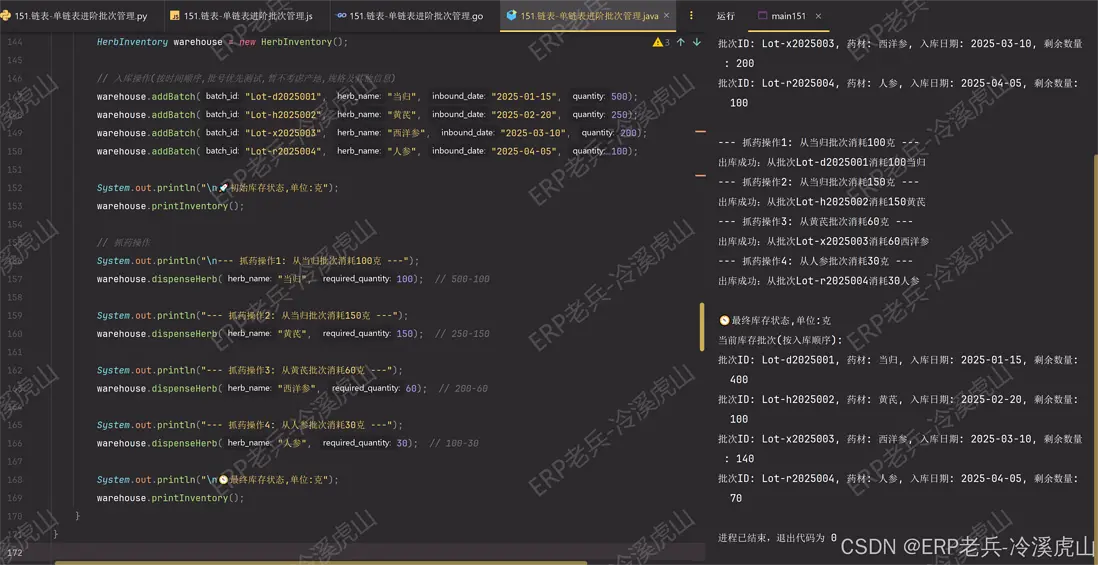This screenshot has height=565, width=1098.
Task: Click the Go file icon on the .go tab
Action: point(341,15)
